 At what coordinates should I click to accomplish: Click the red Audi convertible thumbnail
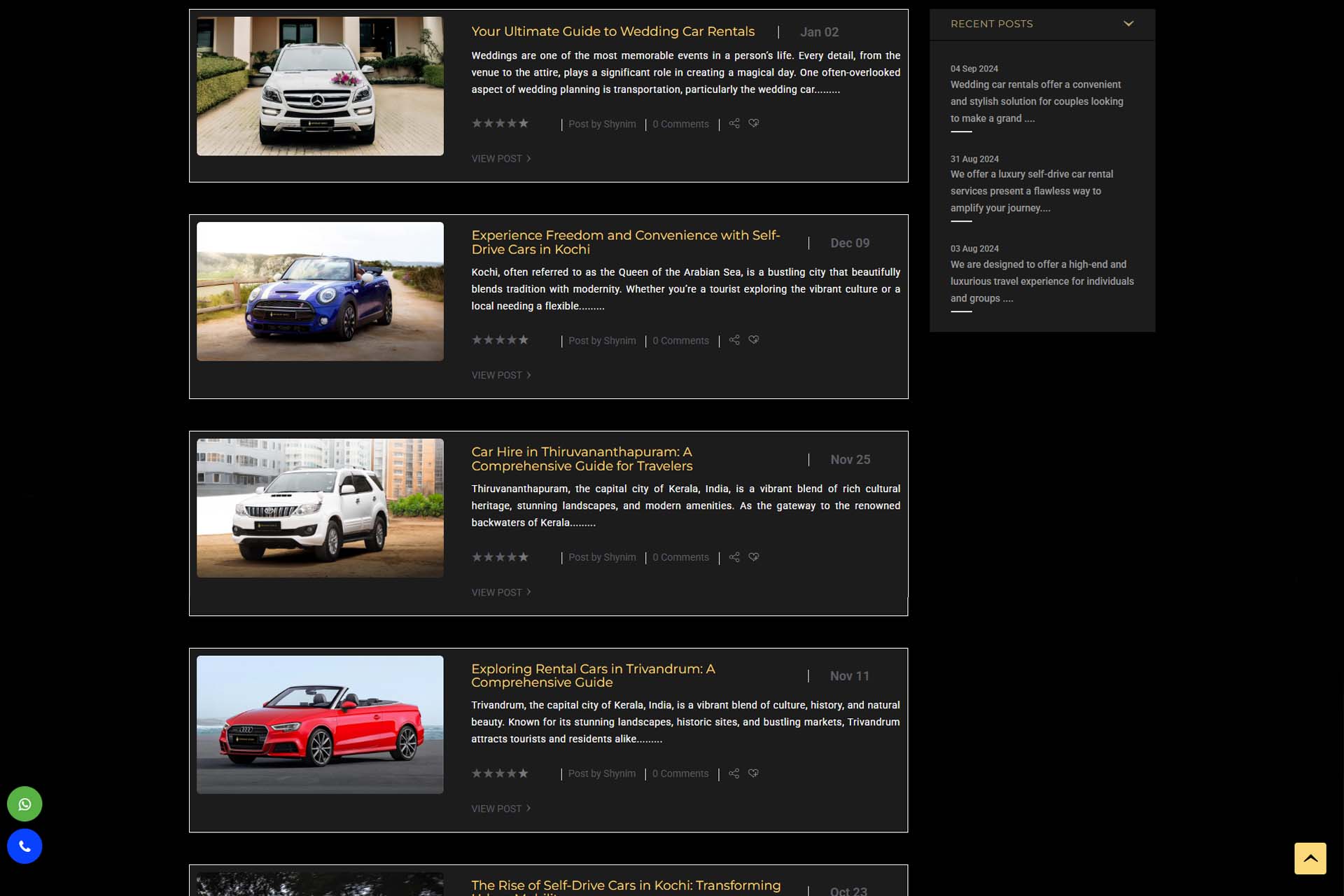coord(320,724)
